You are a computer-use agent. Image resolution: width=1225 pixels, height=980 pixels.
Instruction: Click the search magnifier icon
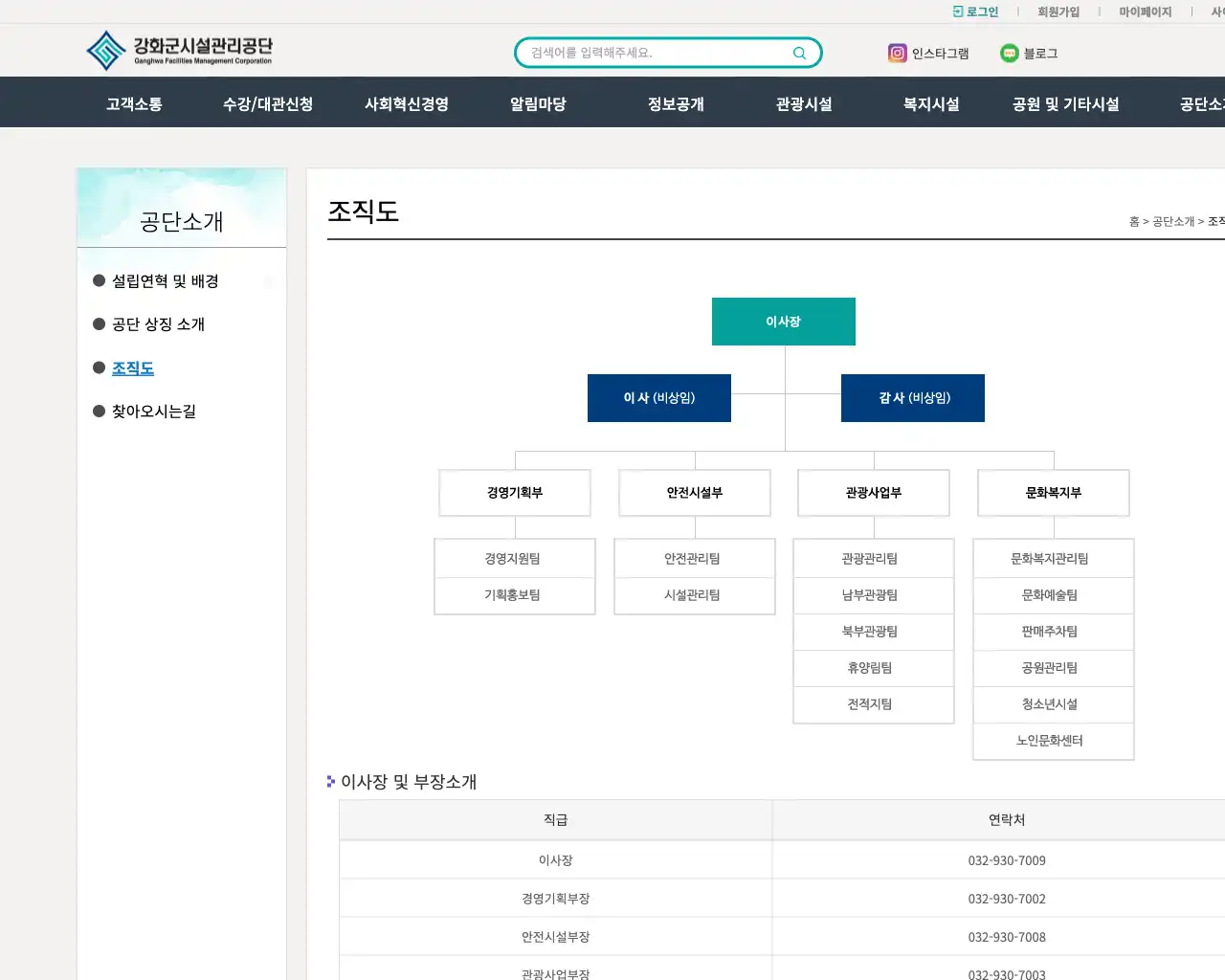click(799, 53)
